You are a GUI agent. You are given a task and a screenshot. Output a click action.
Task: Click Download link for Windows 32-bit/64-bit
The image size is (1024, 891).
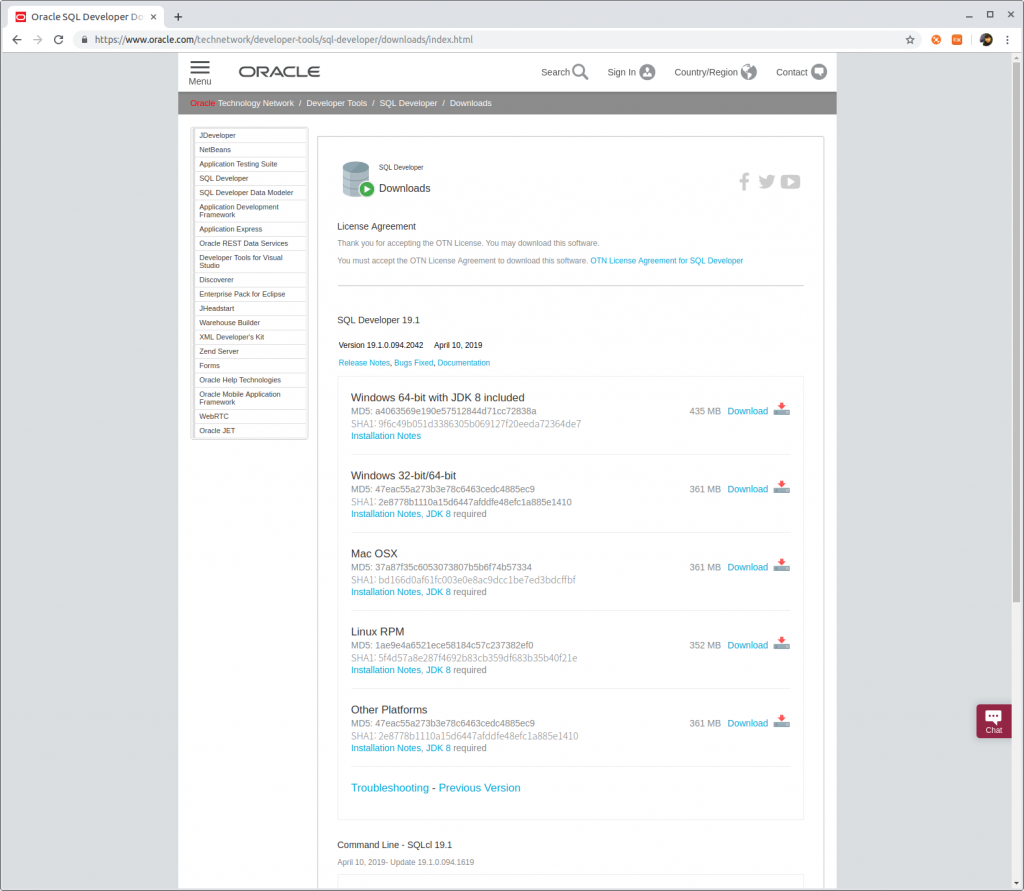click(x=748, y=489)
